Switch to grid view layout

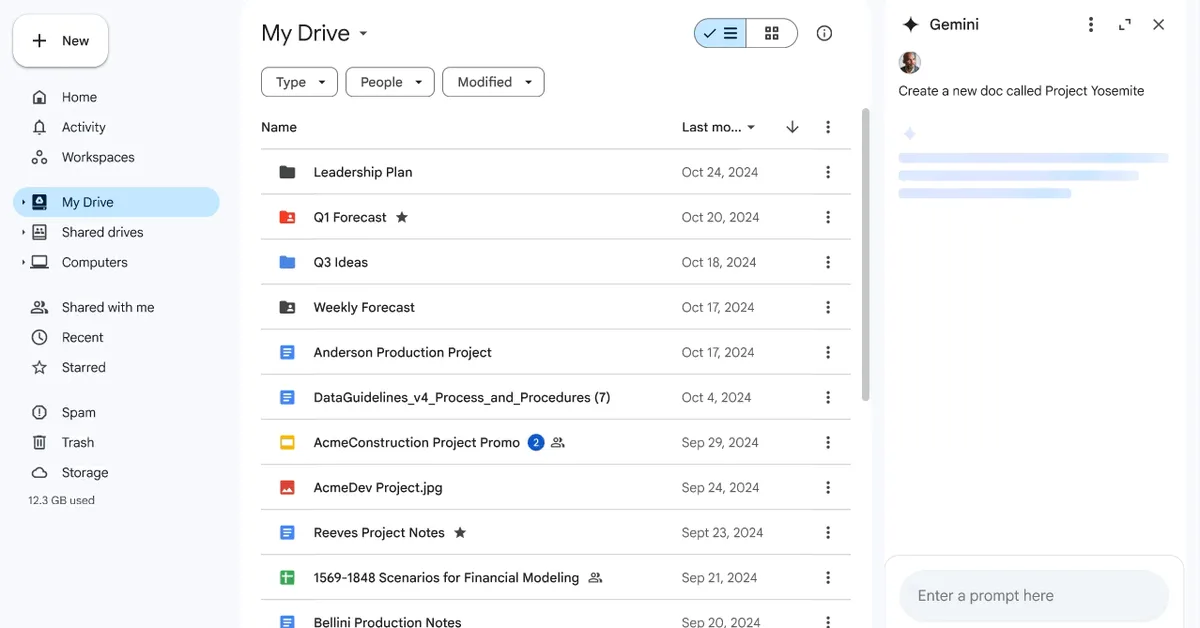point(771,33)
